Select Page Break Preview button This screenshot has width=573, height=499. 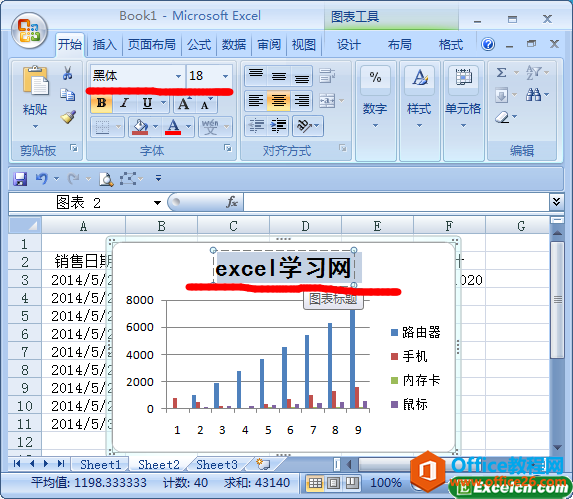[352, 483]
